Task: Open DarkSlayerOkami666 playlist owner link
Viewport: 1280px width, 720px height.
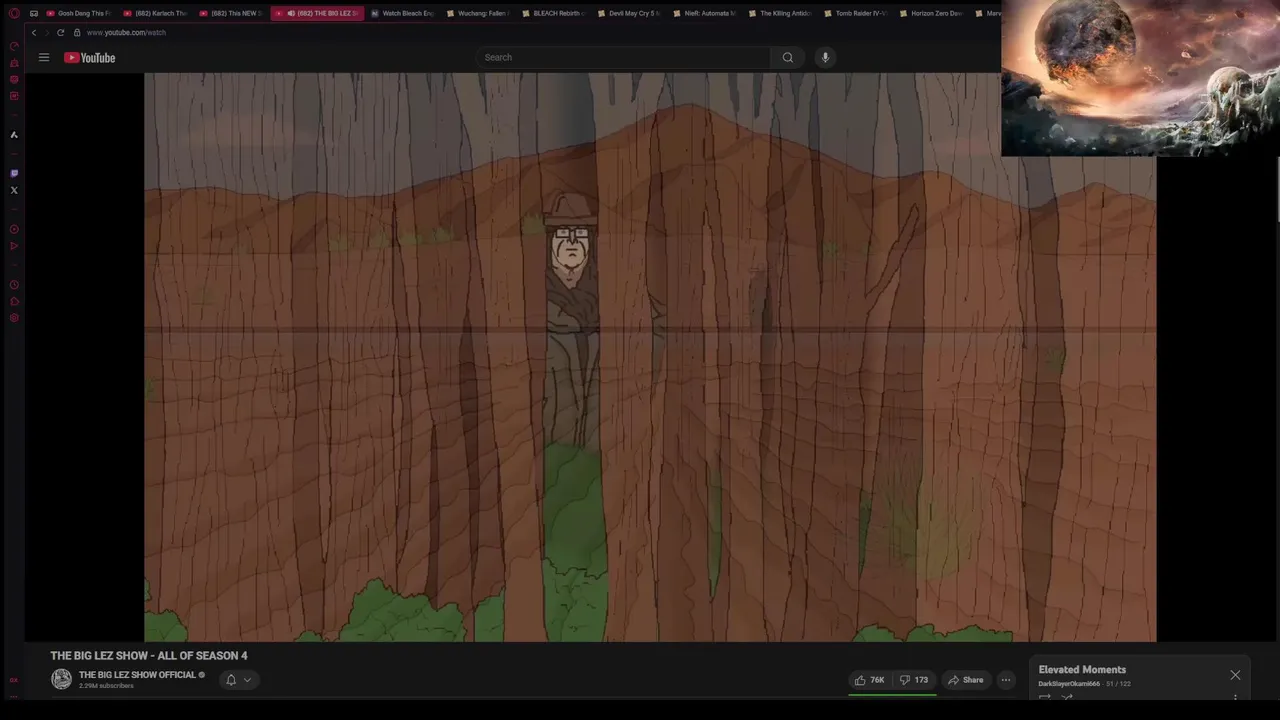Action: 1069,684
